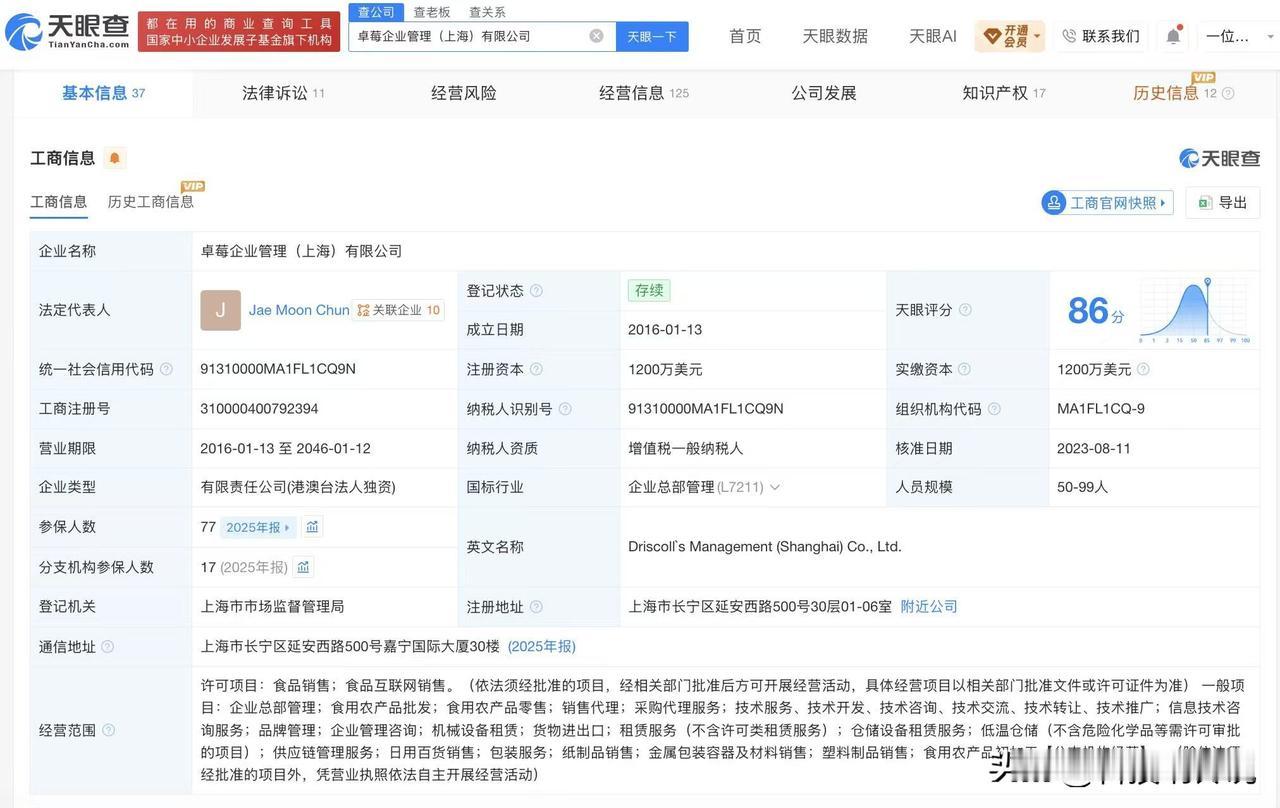The height and width of the screenshot is (808, 1280).
Task: Clear the search box with the X icon
Action: (x=596, y=36)
